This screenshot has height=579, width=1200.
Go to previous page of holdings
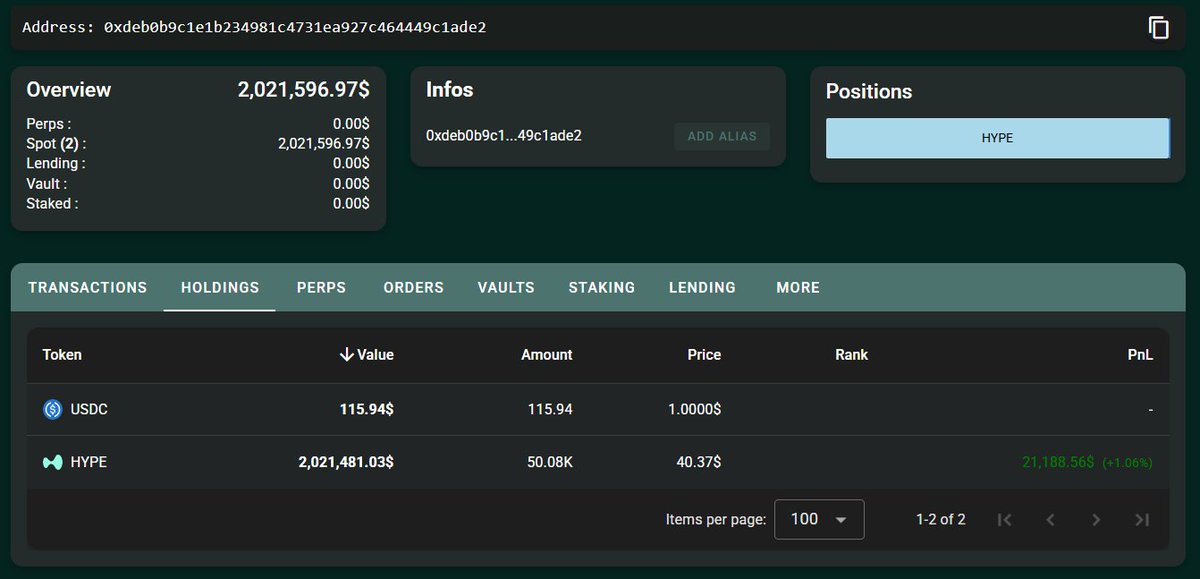pos(1050,519)
